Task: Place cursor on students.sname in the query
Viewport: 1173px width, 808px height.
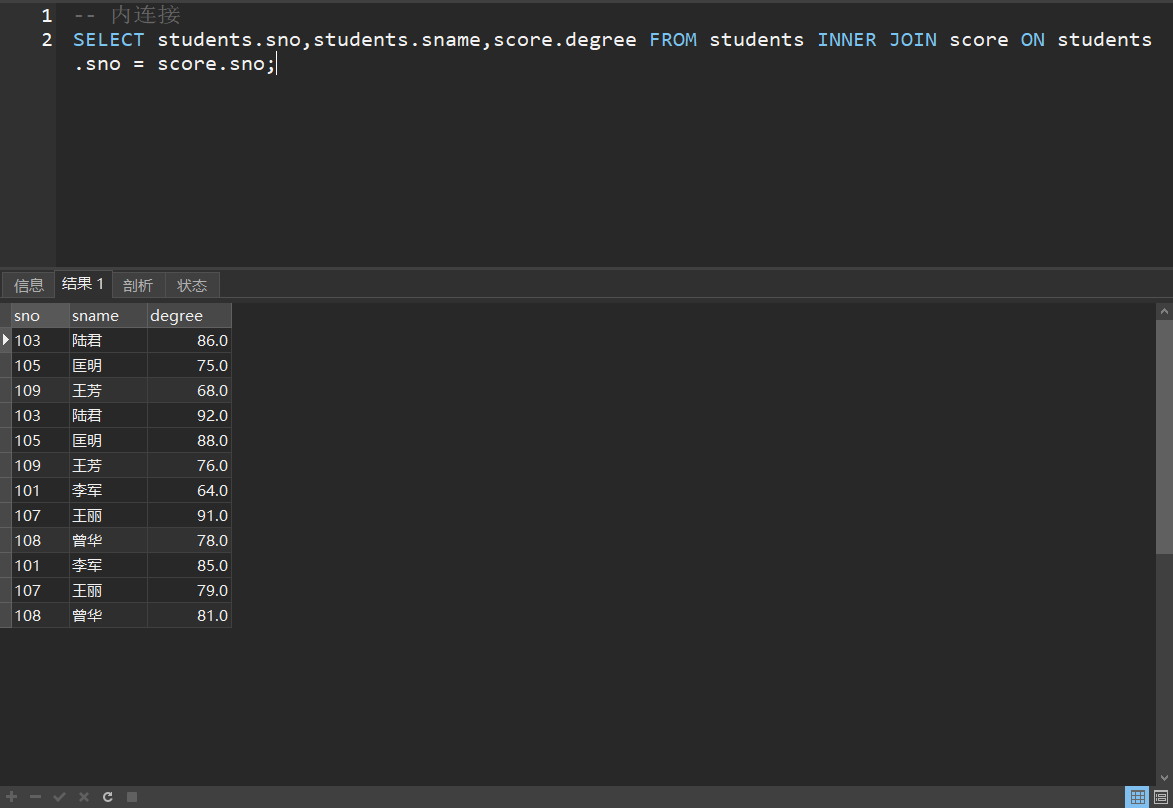Action: 396,40
